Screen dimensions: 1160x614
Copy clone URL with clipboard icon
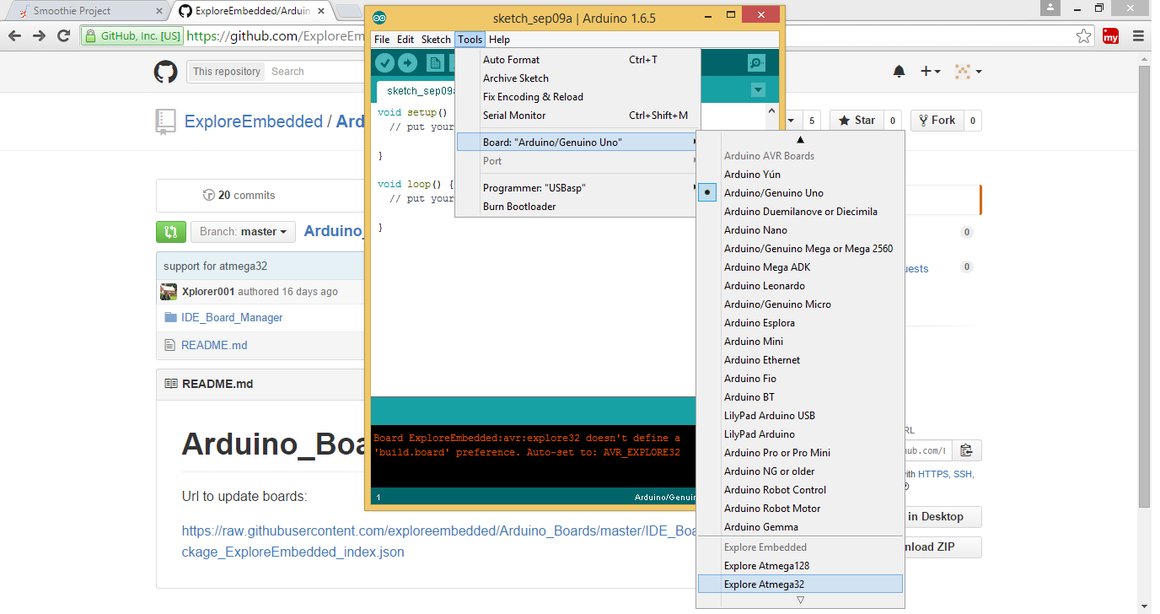[x=966, y=451]
